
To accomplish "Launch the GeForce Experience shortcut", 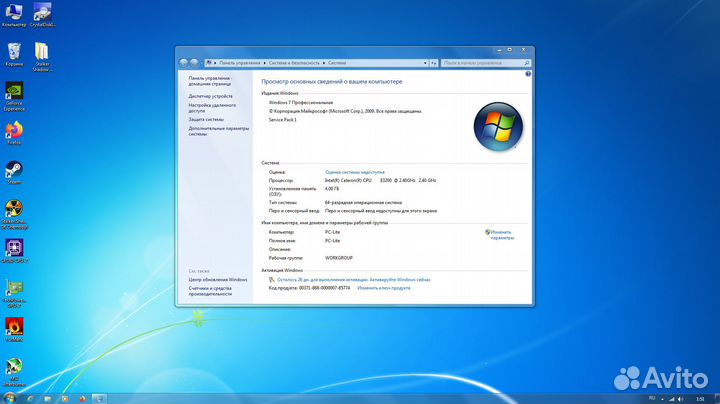I will [x=14, y=96].
